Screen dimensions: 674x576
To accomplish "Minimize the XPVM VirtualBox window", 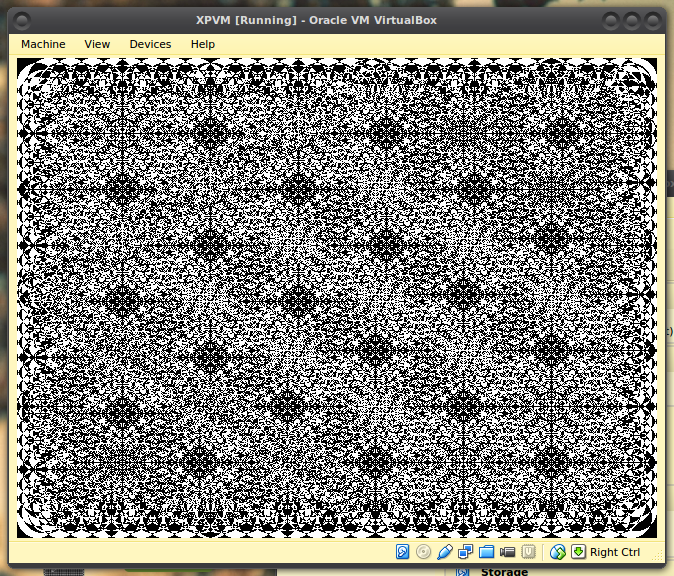I will [x=611, y=20].
